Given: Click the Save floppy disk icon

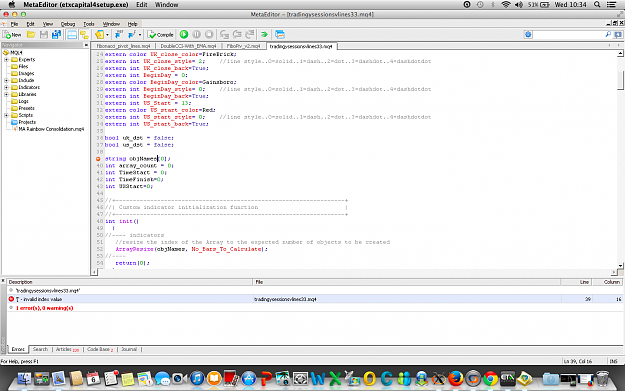Looking at the screenshot, I should tap(44, 35).
